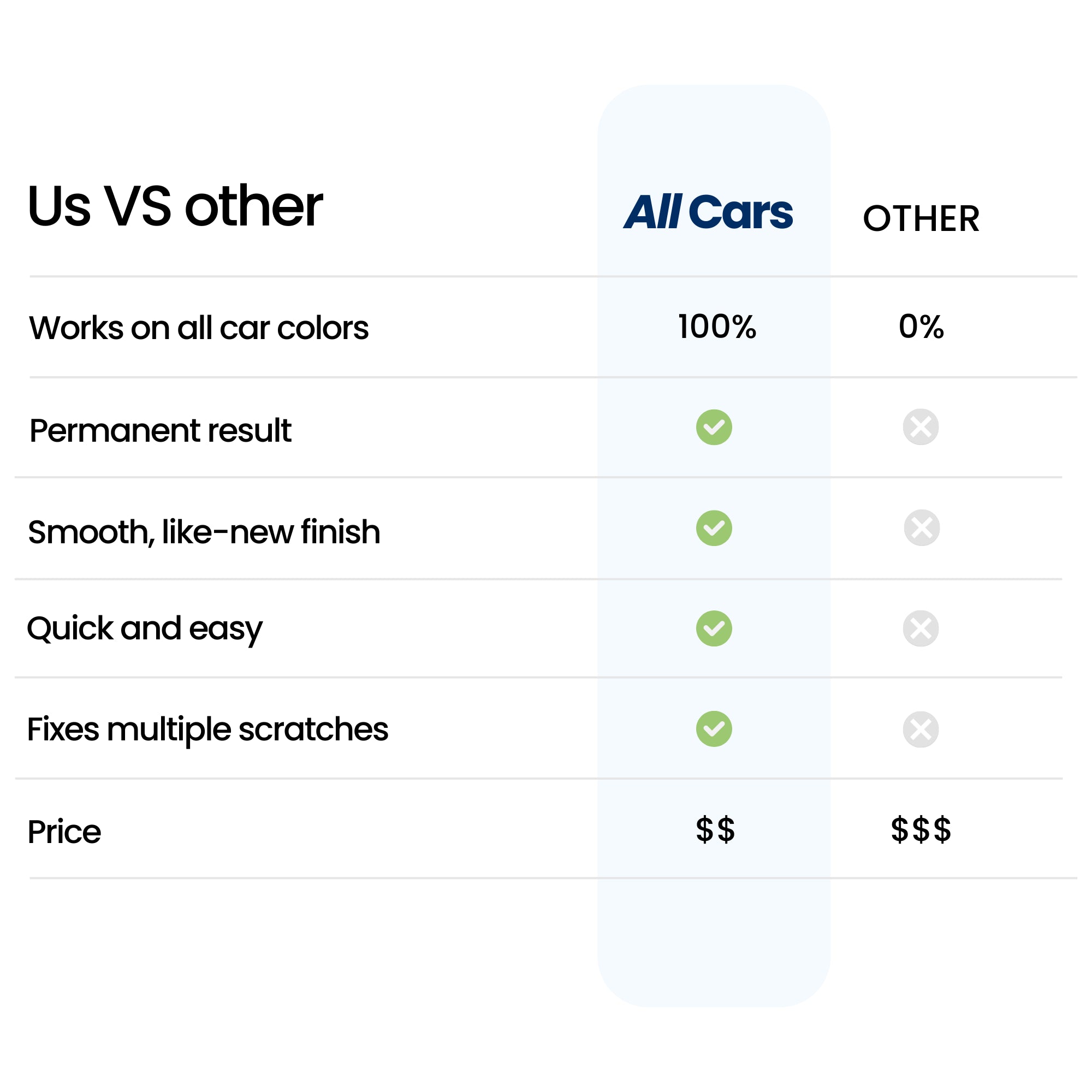Click the 'Quick and easy' row label
This screenshot has height=1092, width=1092.
145,629
